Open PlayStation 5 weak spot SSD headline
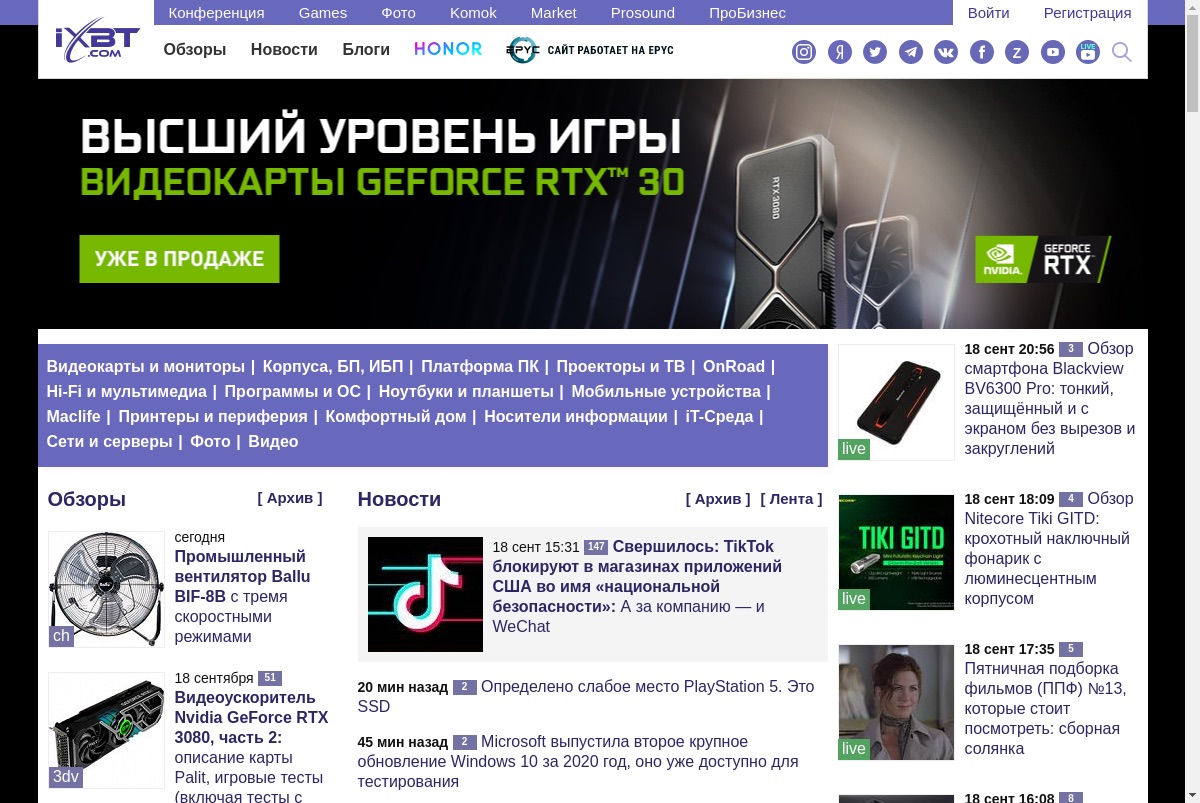This screenshot has width=1200, height=803. [586, 697]
